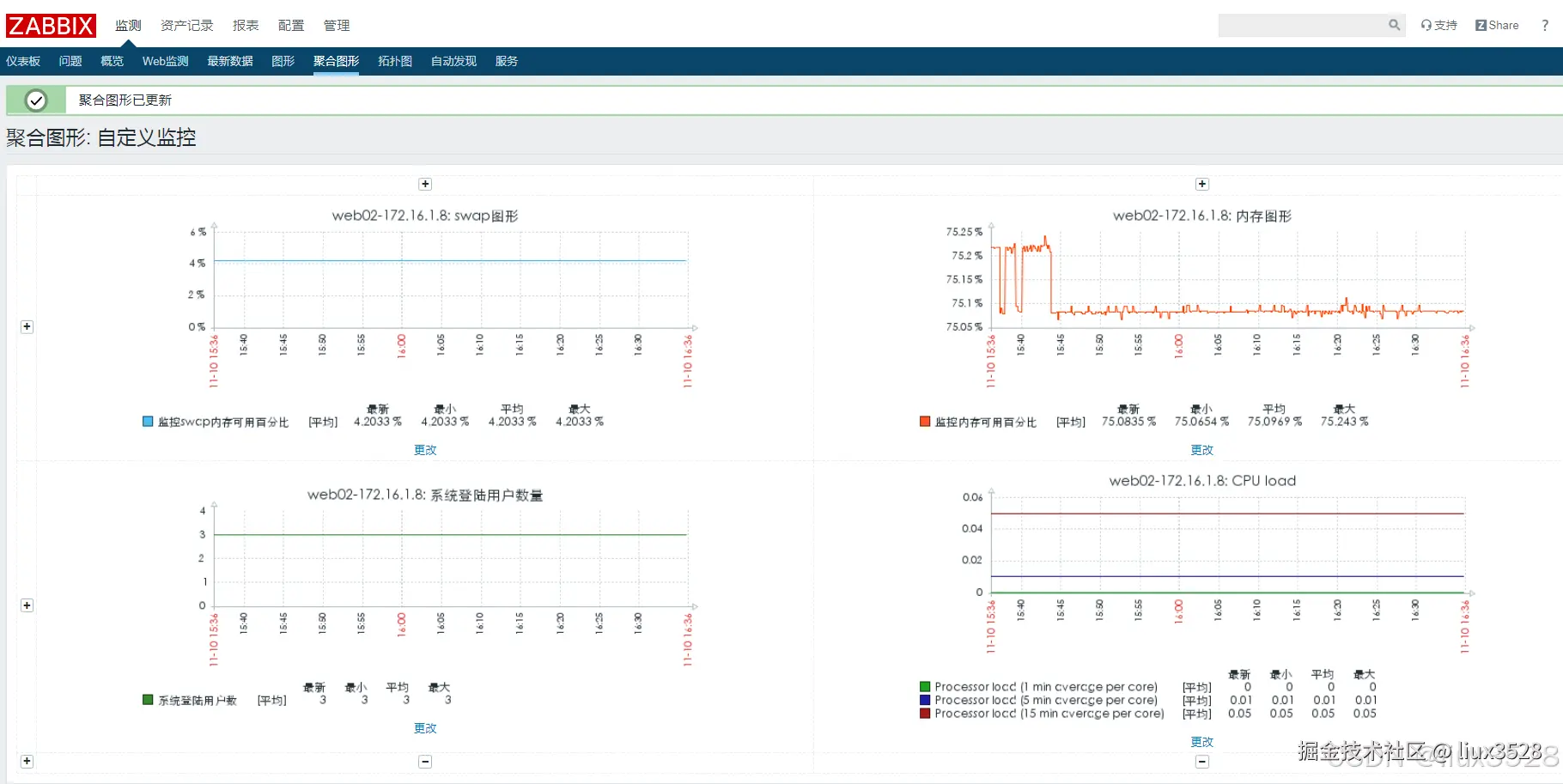Select the 聚合图形 submenu
Viewport: 1563px width, 784px height.
click(x=336, y=61)
